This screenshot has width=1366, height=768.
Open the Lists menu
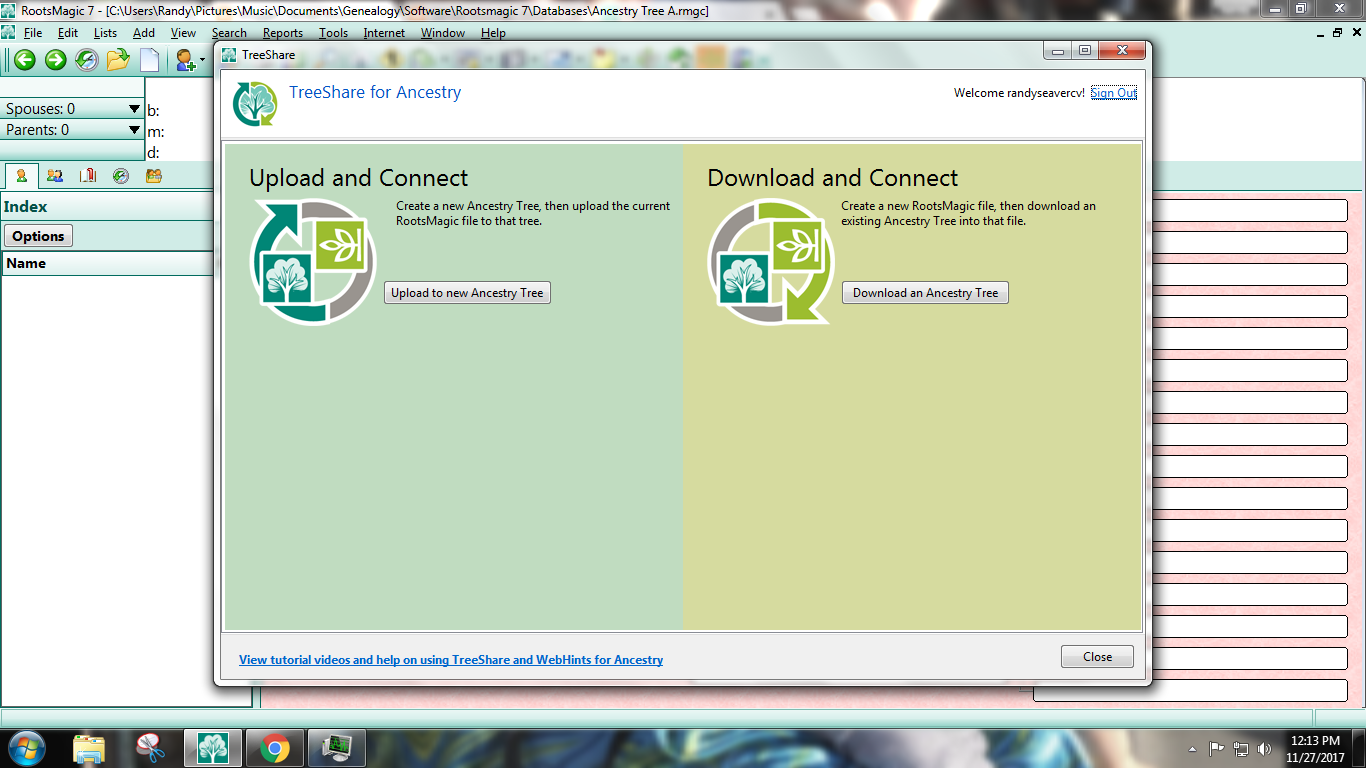point(105,33)
